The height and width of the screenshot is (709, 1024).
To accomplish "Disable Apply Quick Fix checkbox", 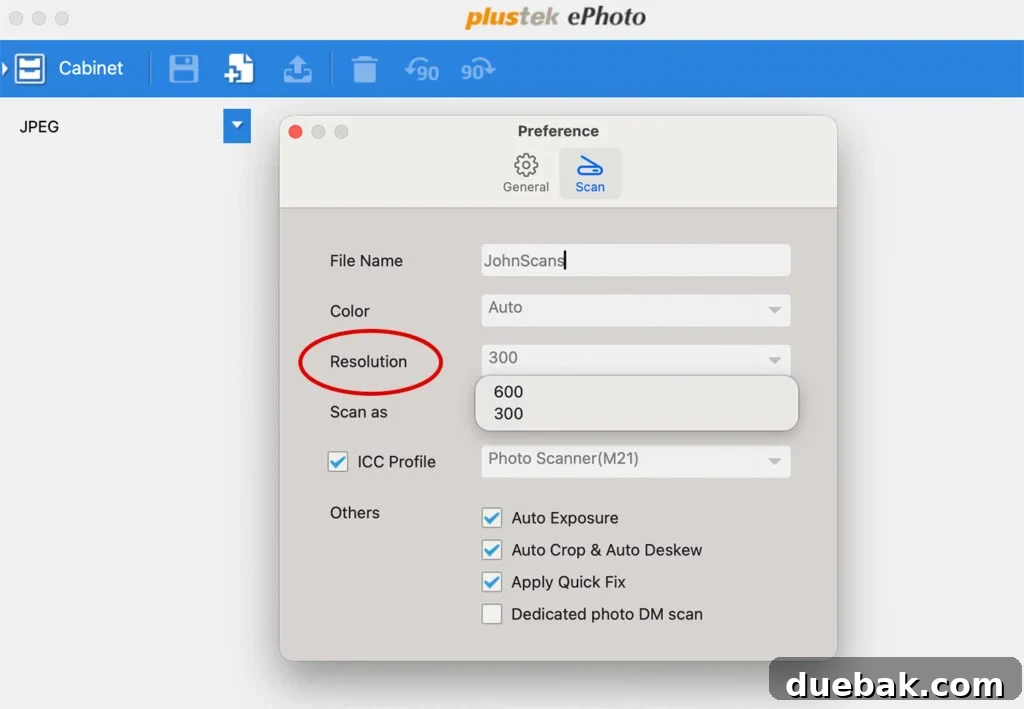I will (492, 582).
